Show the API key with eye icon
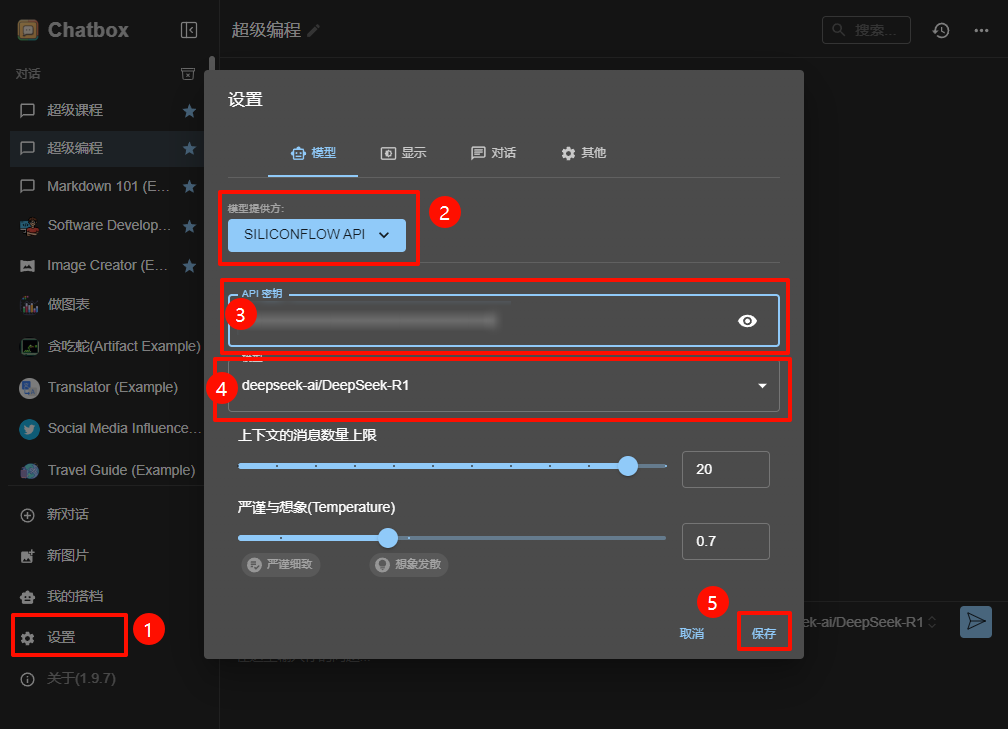Screen dimensions: 1008x729 [747, 321]
